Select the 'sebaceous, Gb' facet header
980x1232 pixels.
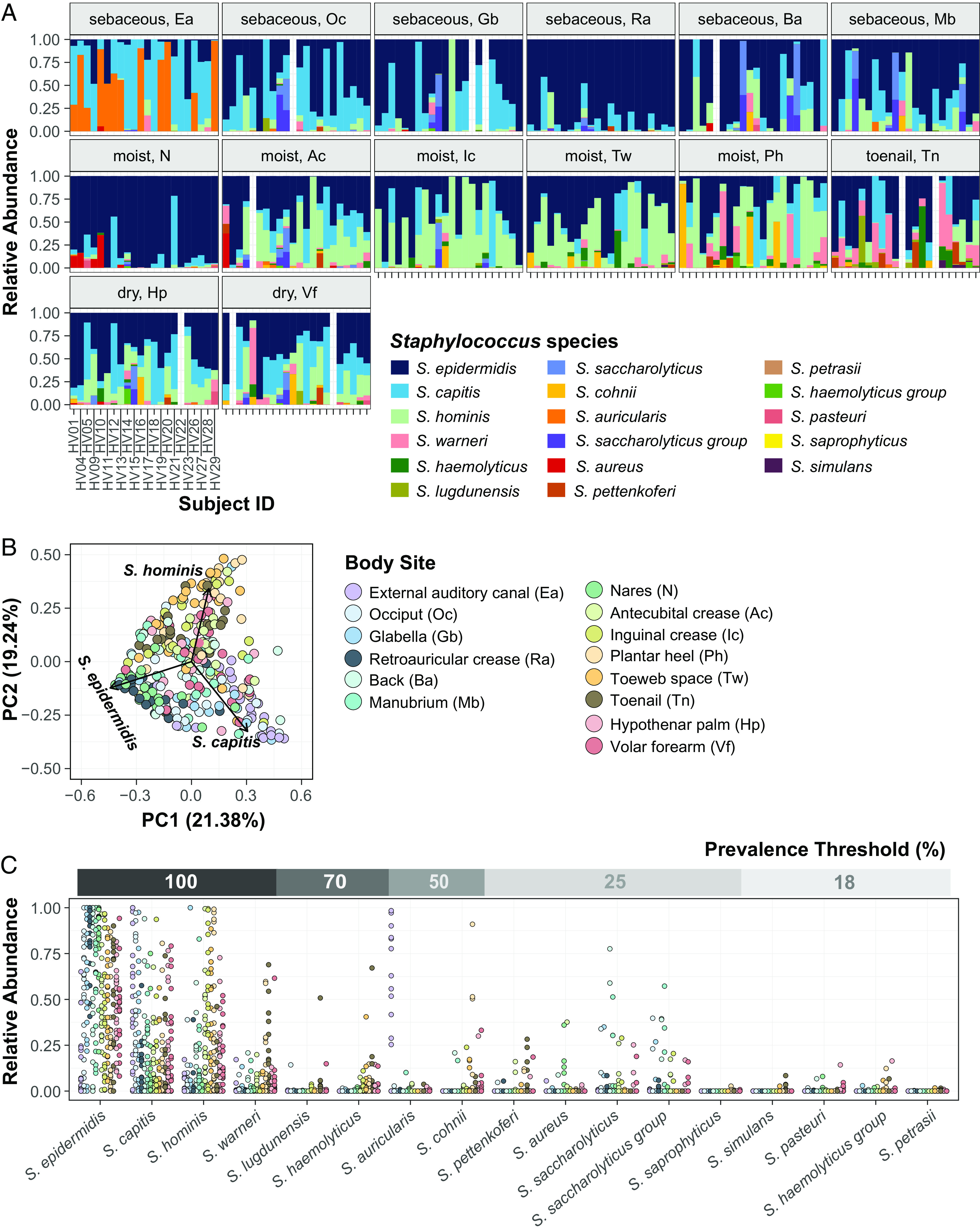[449, 19]
